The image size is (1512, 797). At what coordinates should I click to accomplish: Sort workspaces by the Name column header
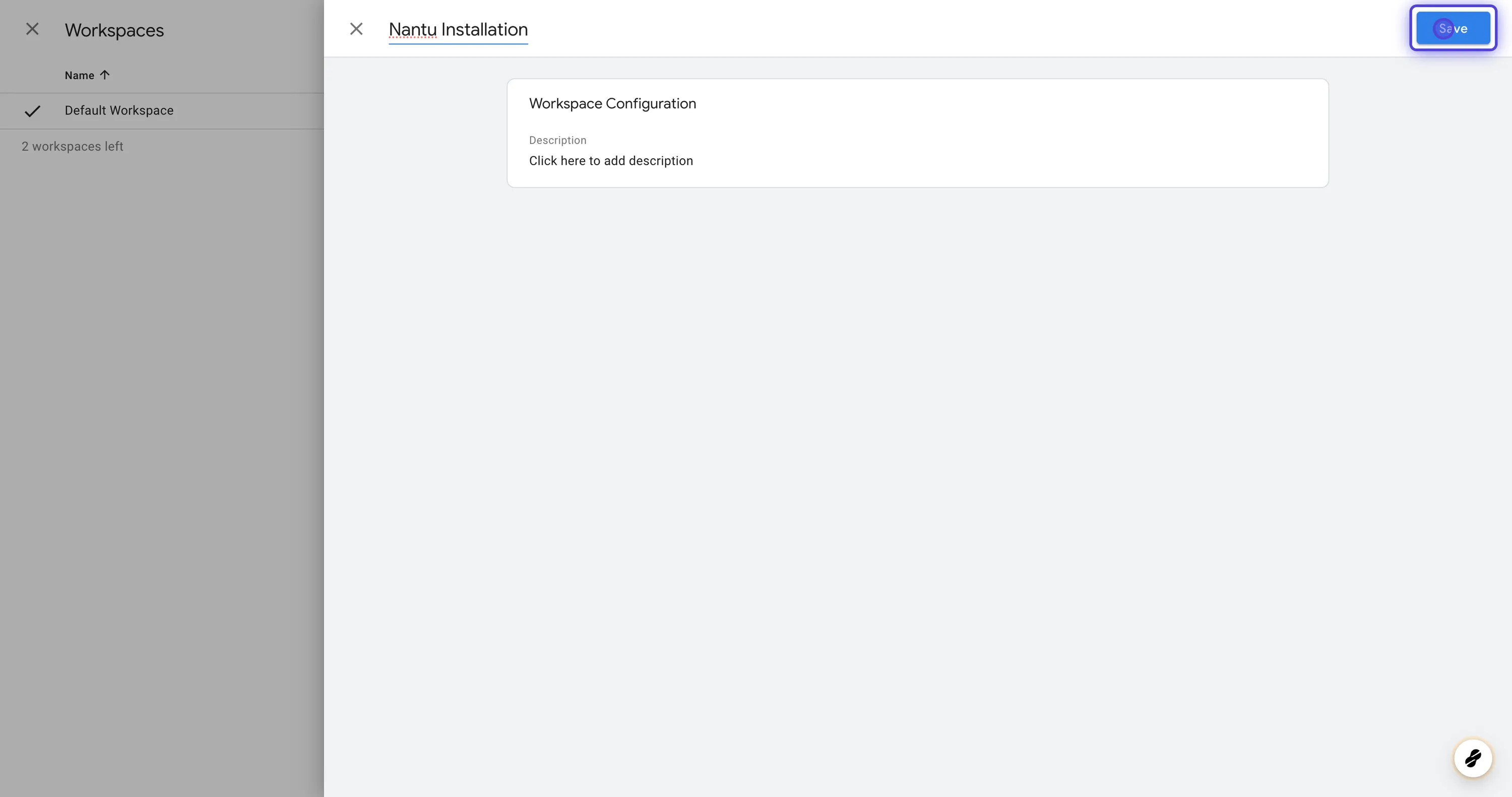[79, 75]
